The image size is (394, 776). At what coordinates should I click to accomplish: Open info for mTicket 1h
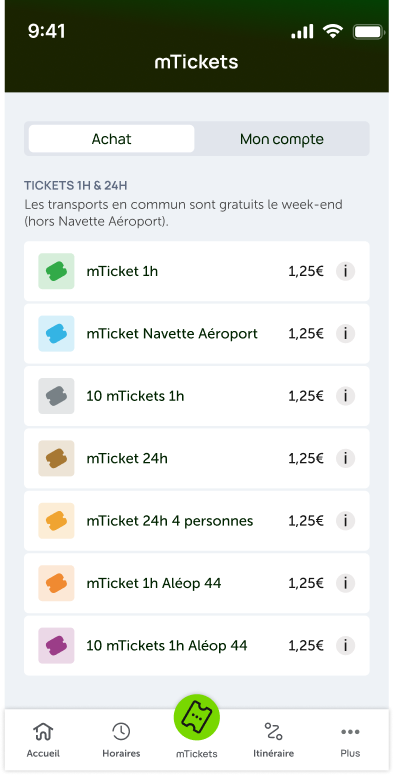pyautogui.click(x=345, y=271)
